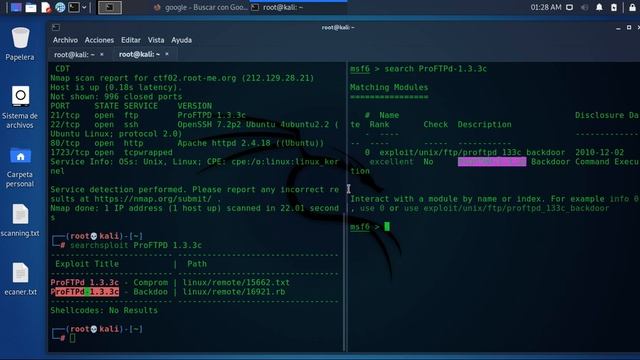
Task: Click 'search ProFTPd-1.3.3c' msf6 command
Action: pyautogui.click(x=436, y=69)
